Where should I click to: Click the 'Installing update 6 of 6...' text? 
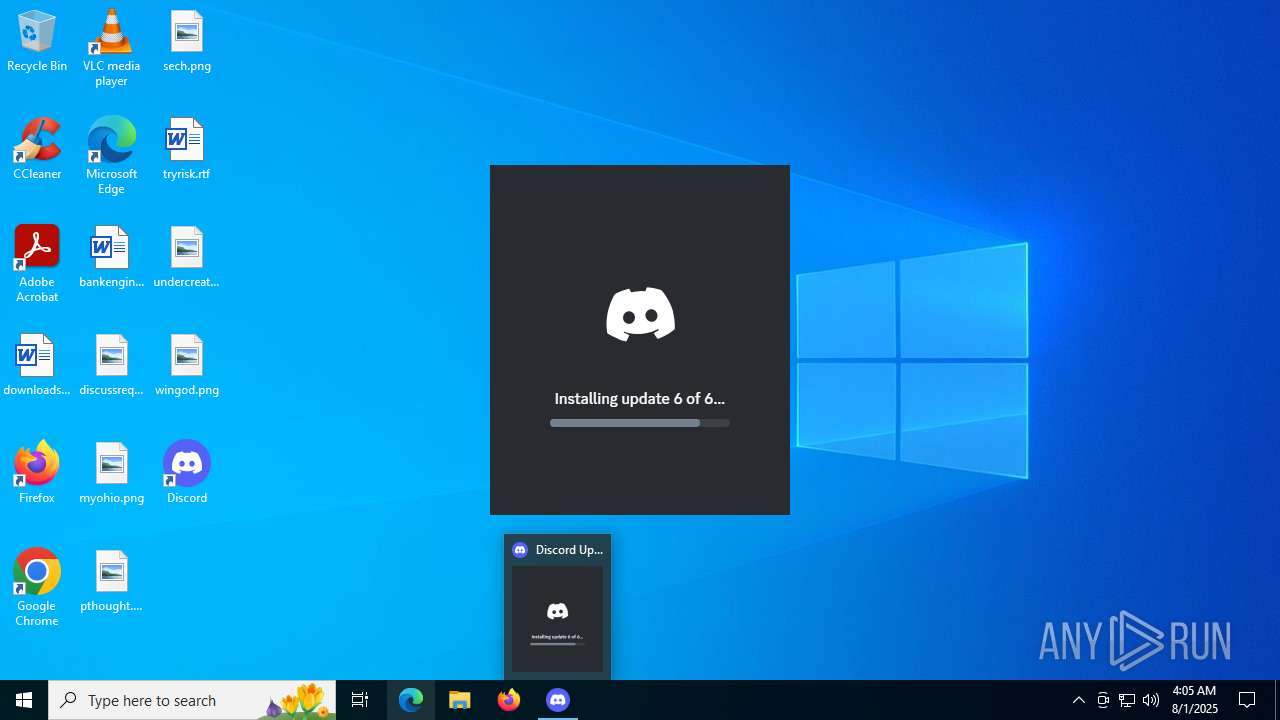tap(640, 398)
